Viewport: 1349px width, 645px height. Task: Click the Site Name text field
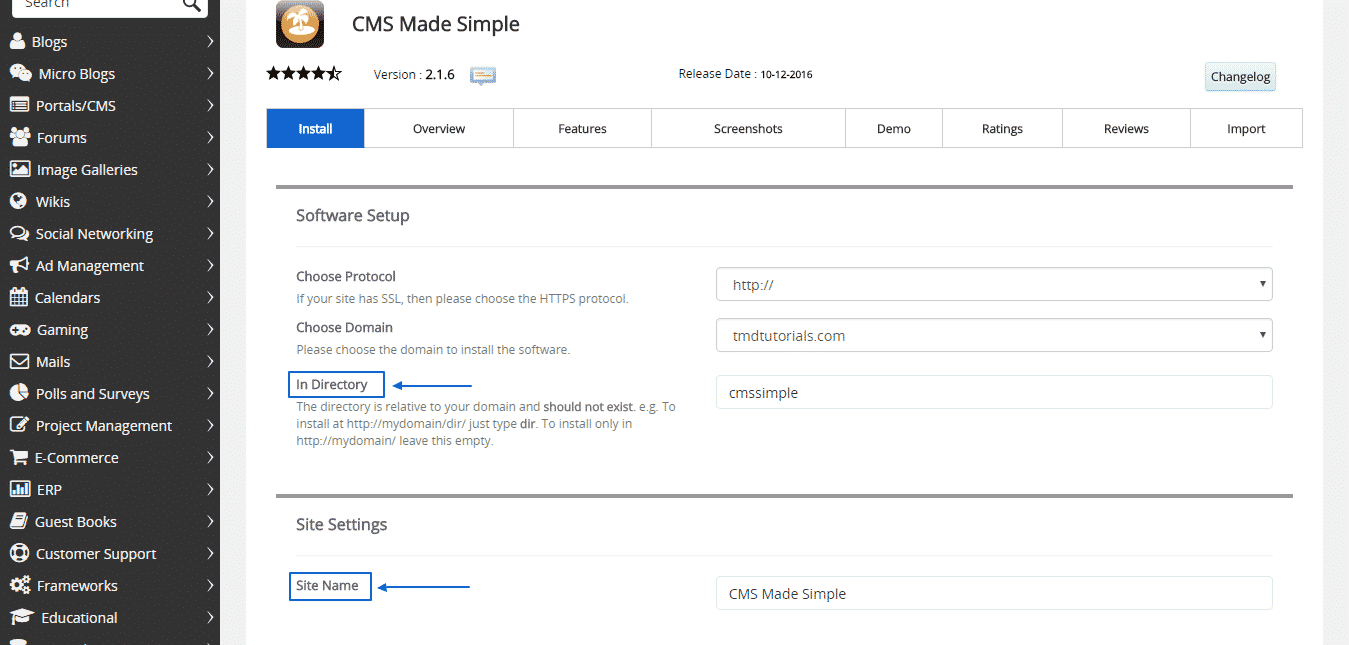tap(993, 594)
